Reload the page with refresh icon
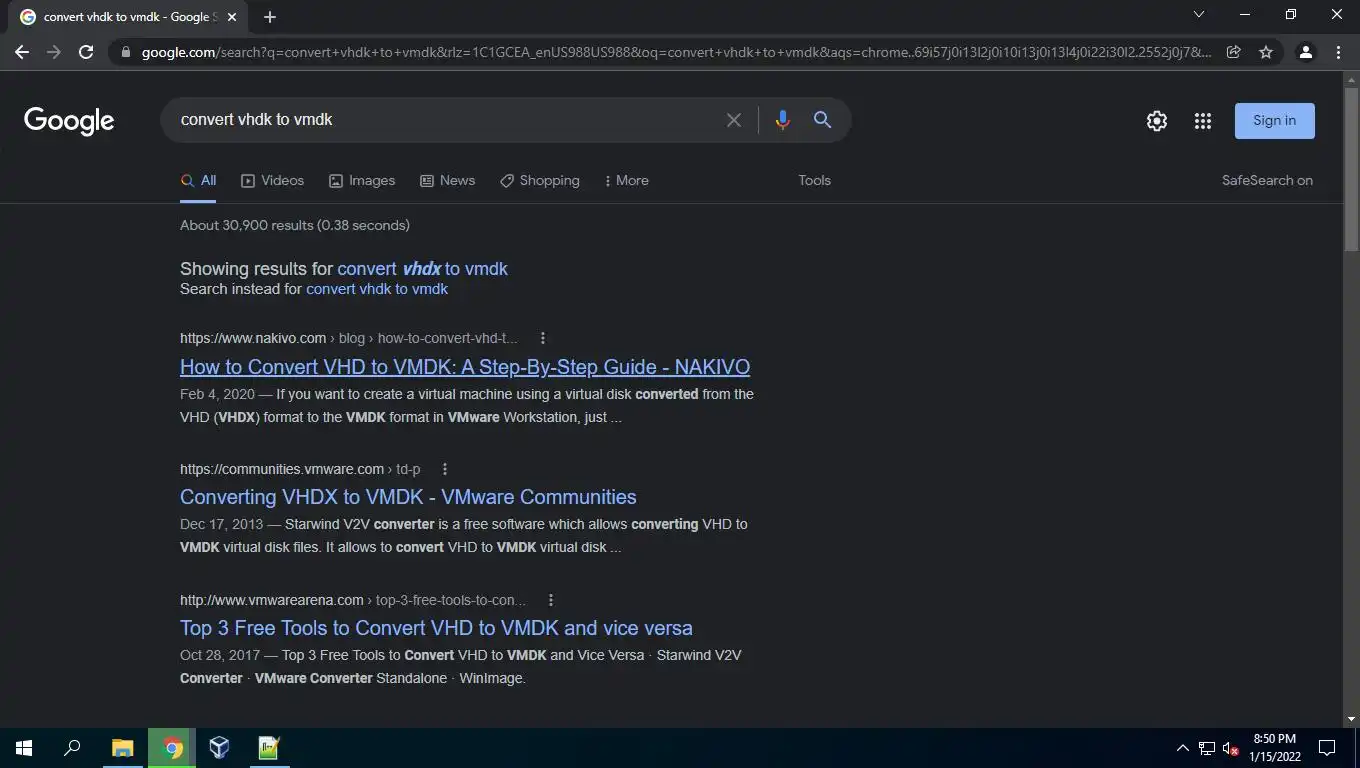 tap(86, 52)
